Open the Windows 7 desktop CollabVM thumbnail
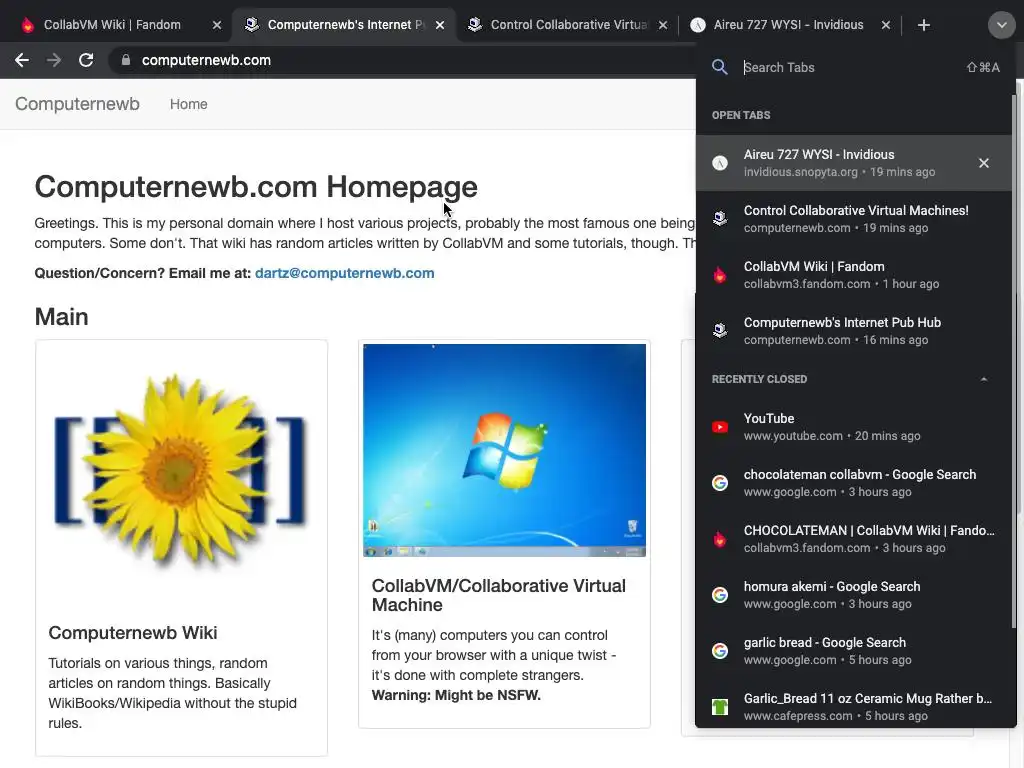 pyautogui.click(x=504, y=450)
